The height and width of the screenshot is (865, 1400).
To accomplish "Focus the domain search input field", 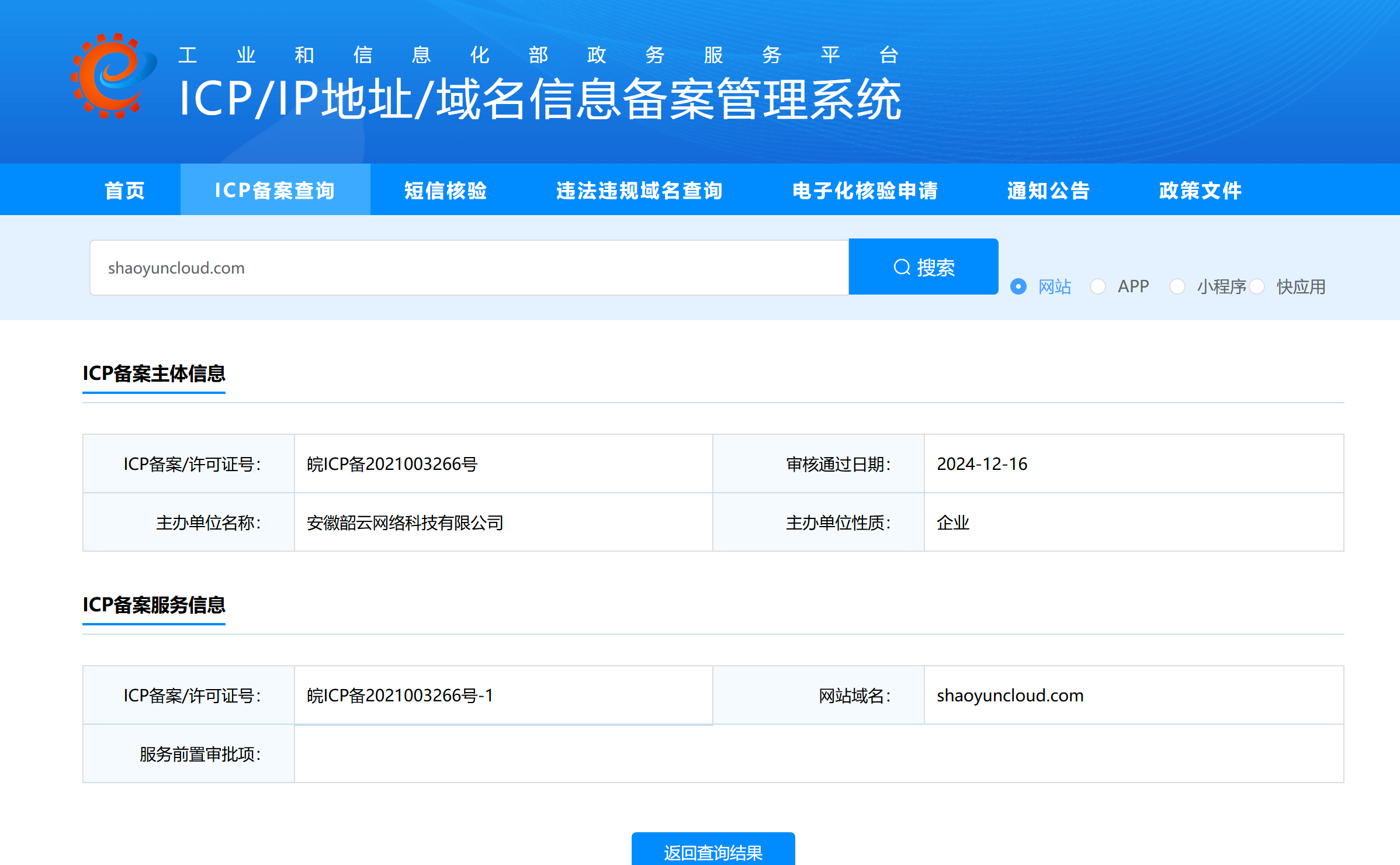I will (467, 268).
